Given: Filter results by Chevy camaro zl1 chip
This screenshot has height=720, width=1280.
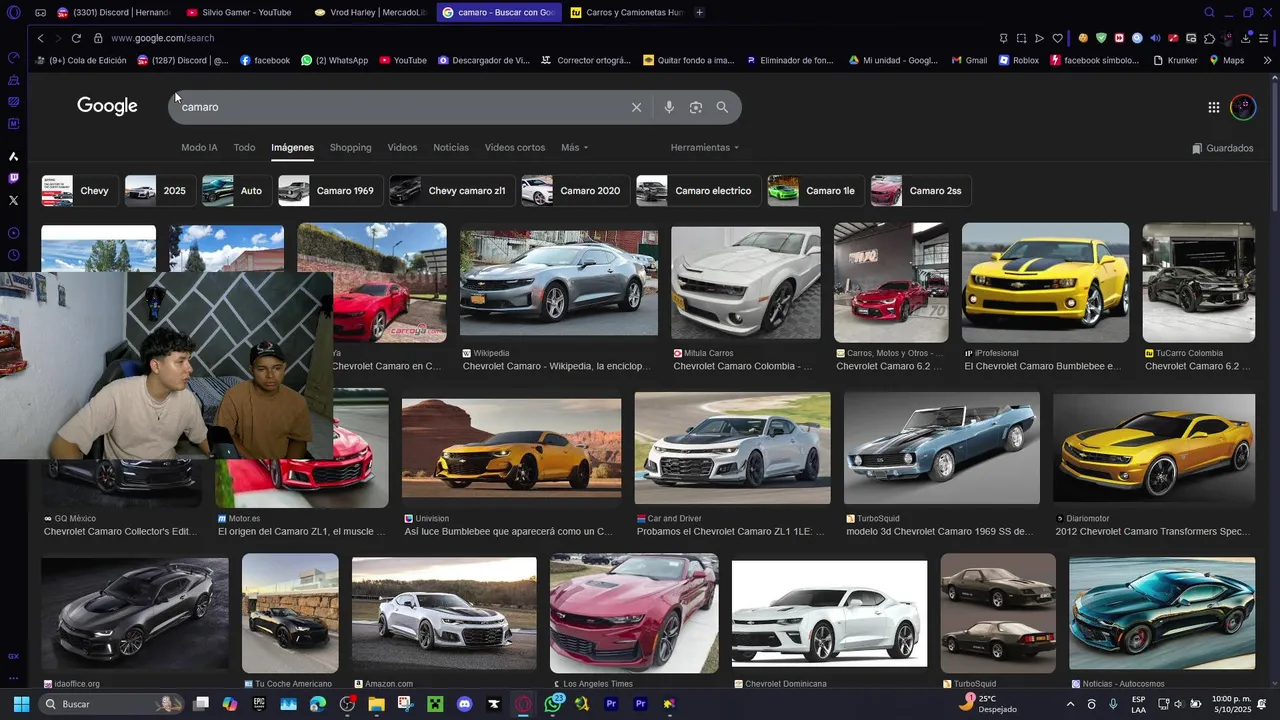Looking at the screenshot, I should click(x=450, y=190).
